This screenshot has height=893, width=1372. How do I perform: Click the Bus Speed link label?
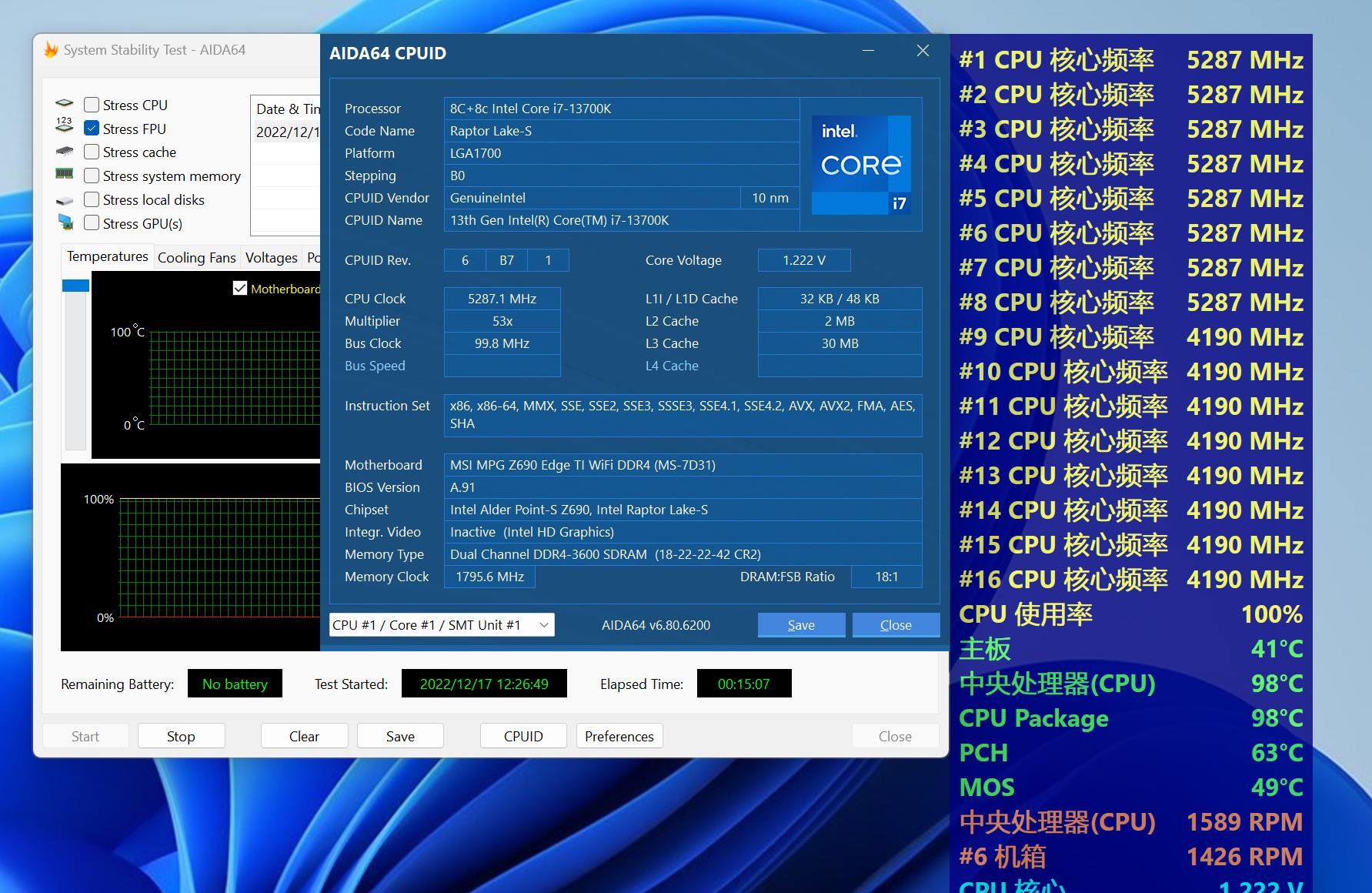[375, 366]
